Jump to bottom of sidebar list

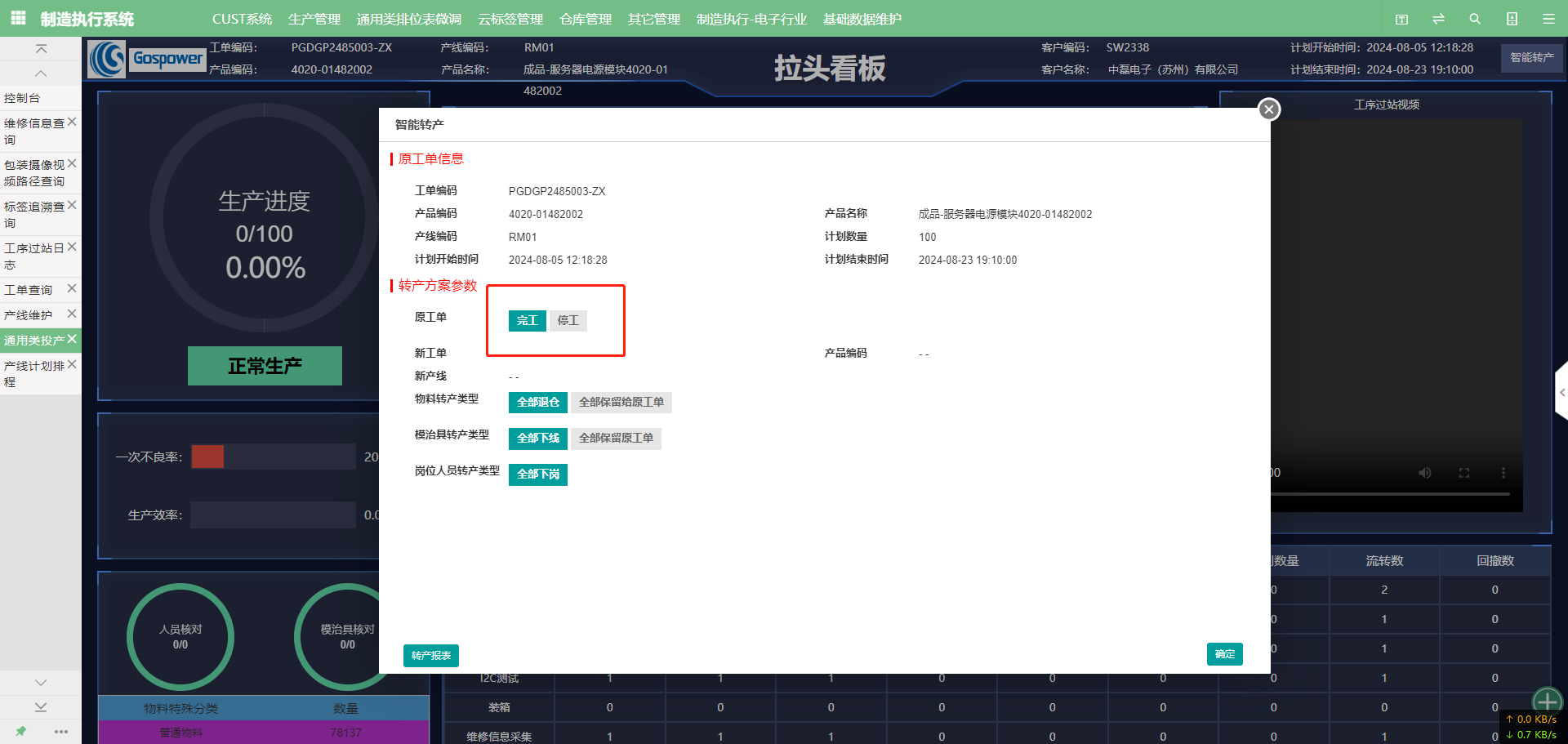[41, 706]
